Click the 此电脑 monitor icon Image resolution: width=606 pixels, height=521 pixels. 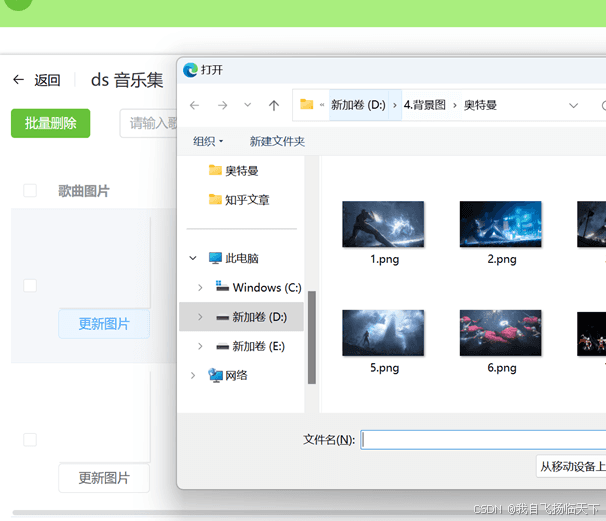pos(215,258)
